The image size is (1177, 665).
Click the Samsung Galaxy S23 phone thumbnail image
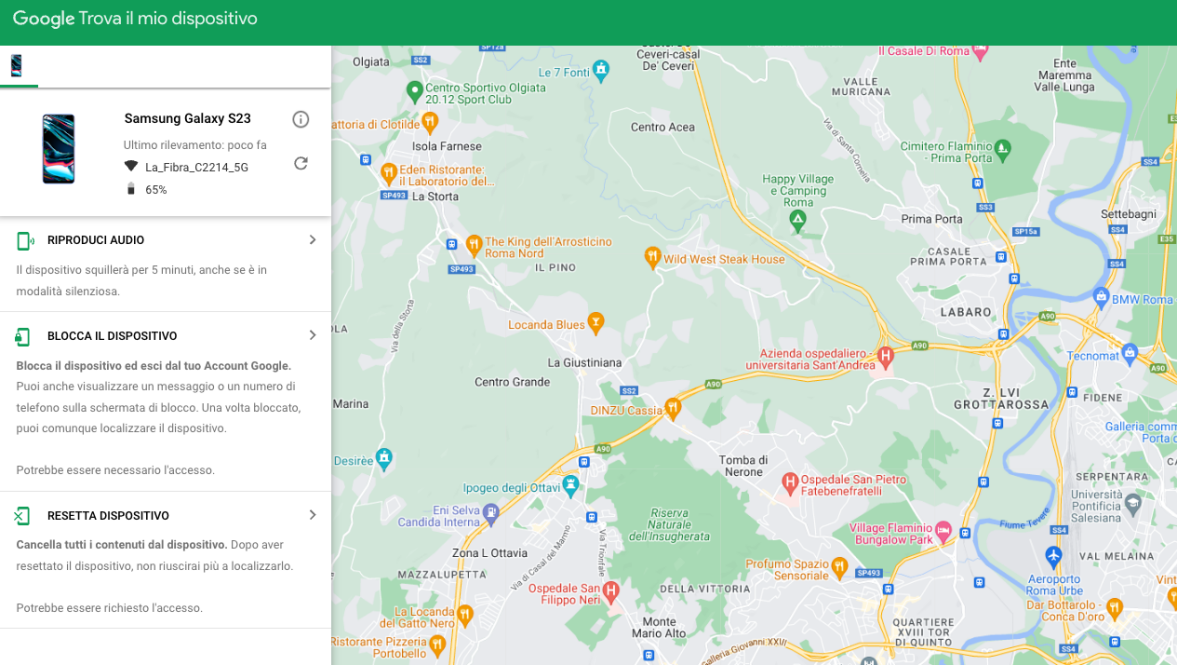[x=58, y=152]
